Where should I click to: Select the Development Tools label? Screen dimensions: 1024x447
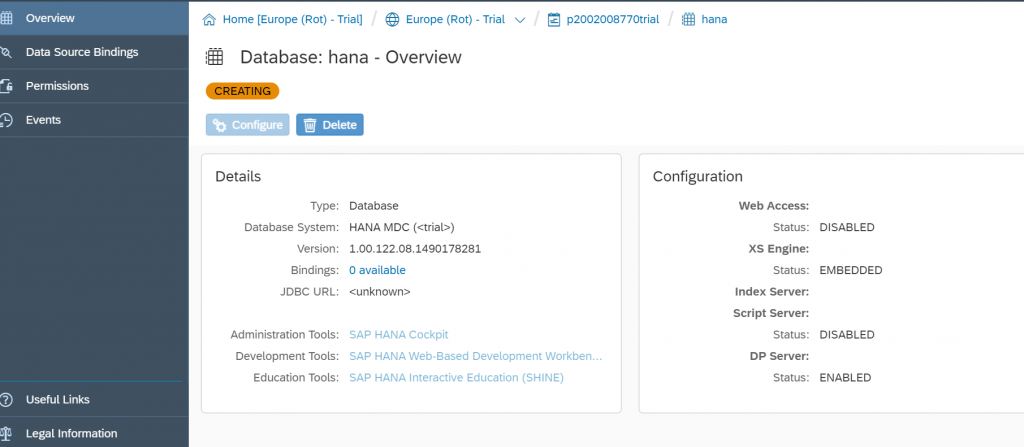click(x=287, y=356)
